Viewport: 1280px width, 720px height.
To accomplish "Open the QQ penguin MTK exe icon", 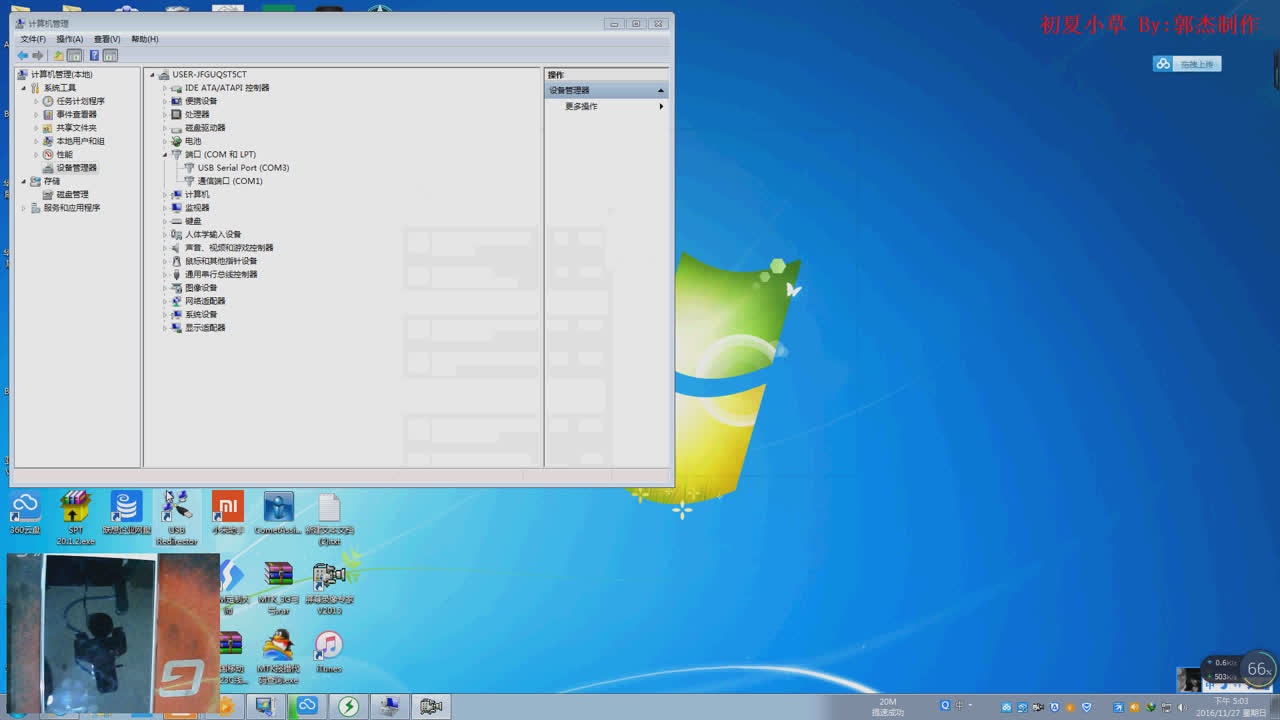I will tap(278, 657).
